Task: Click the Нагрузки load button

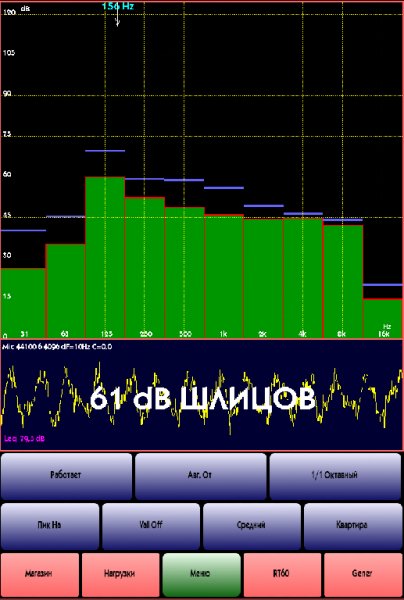Action: click(121, 575)
